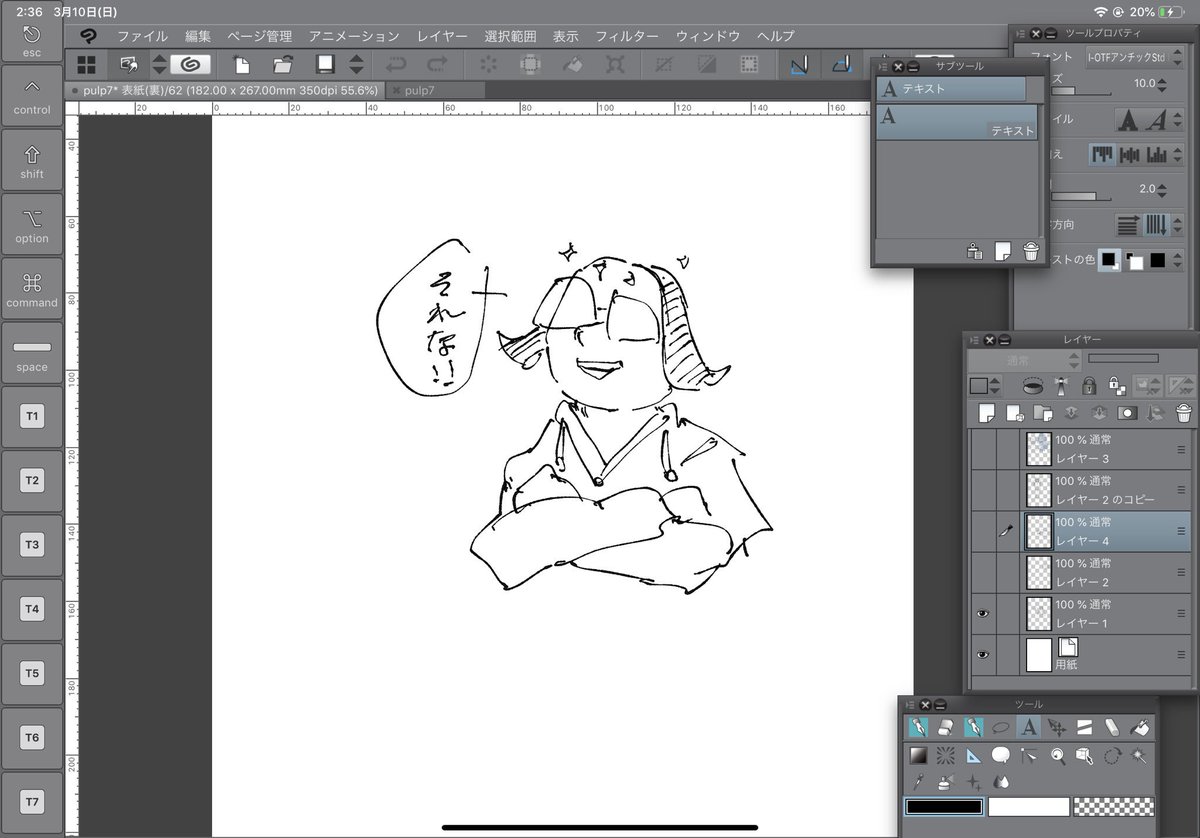Select the white sub color swatch
The width and height of the screenshot is (1200, 838).
1029,806
